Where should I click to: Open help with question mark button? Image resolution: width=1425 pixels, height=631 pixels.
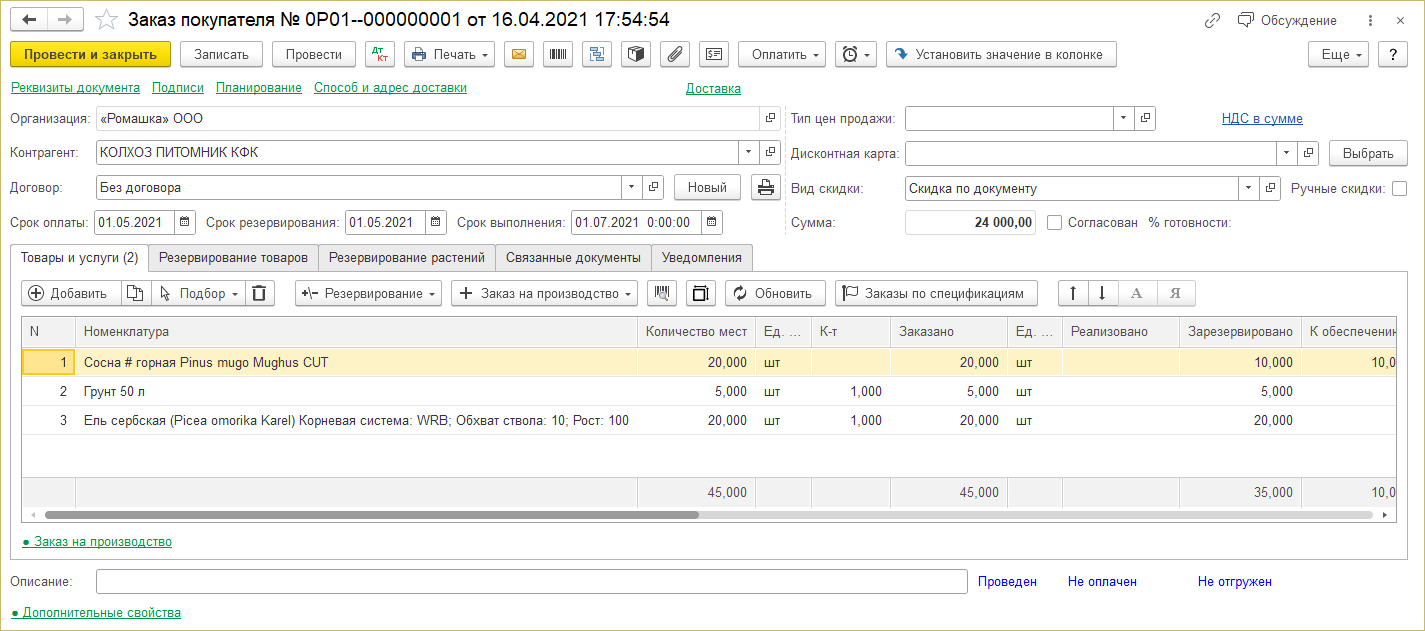pos(1393,54)
